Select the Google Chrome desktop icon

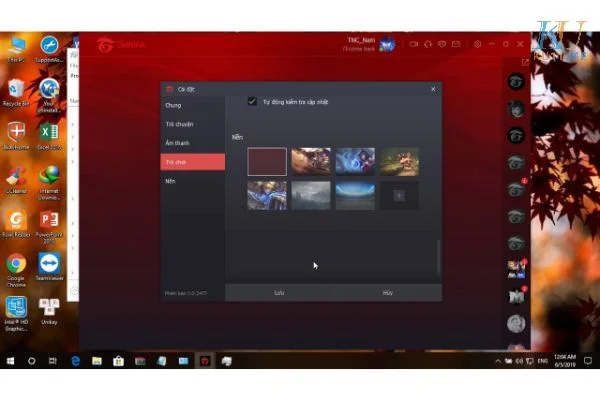pyautogui.click(x=16, y=270)
